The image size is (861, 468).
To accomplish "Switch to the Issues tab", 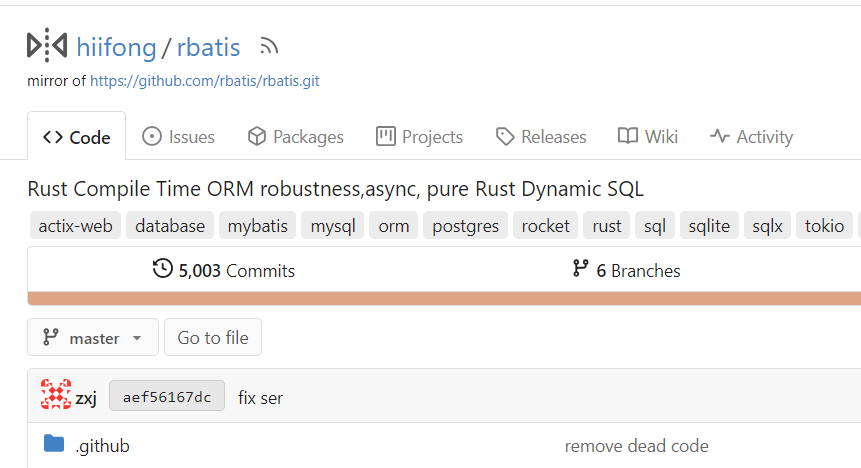I will pyautogui.click(x=178, y=137).
